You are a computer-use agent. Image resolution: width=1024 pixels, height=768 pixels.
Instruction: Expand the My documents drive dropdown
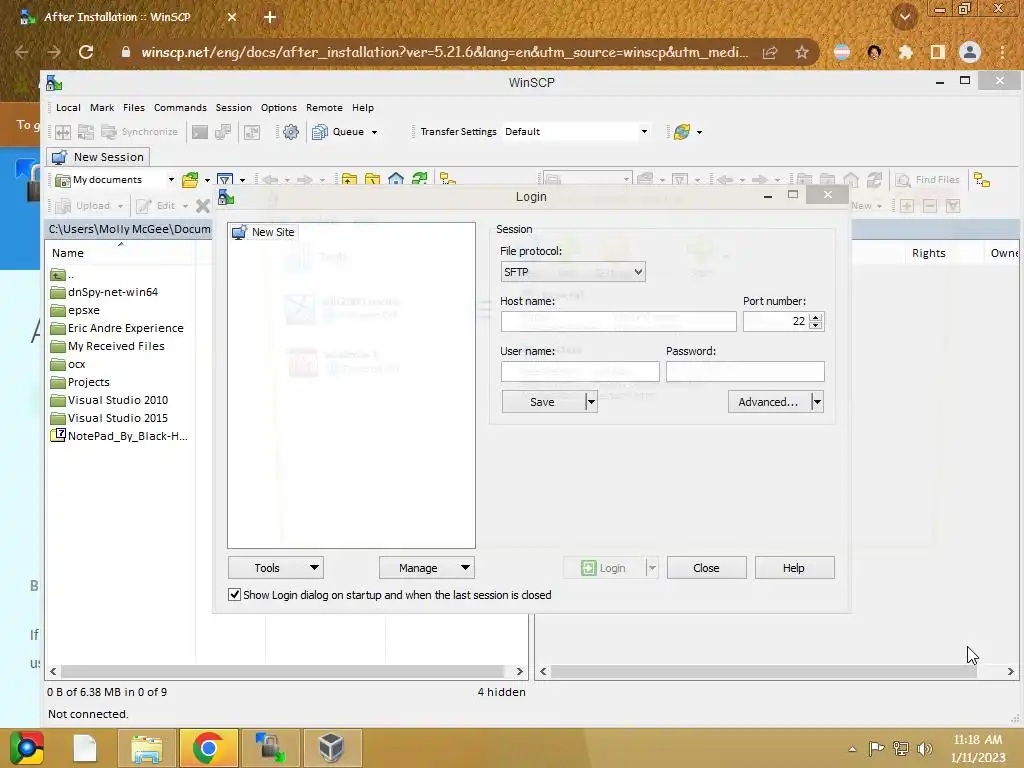pyautogui.click(x=171, y=180)
